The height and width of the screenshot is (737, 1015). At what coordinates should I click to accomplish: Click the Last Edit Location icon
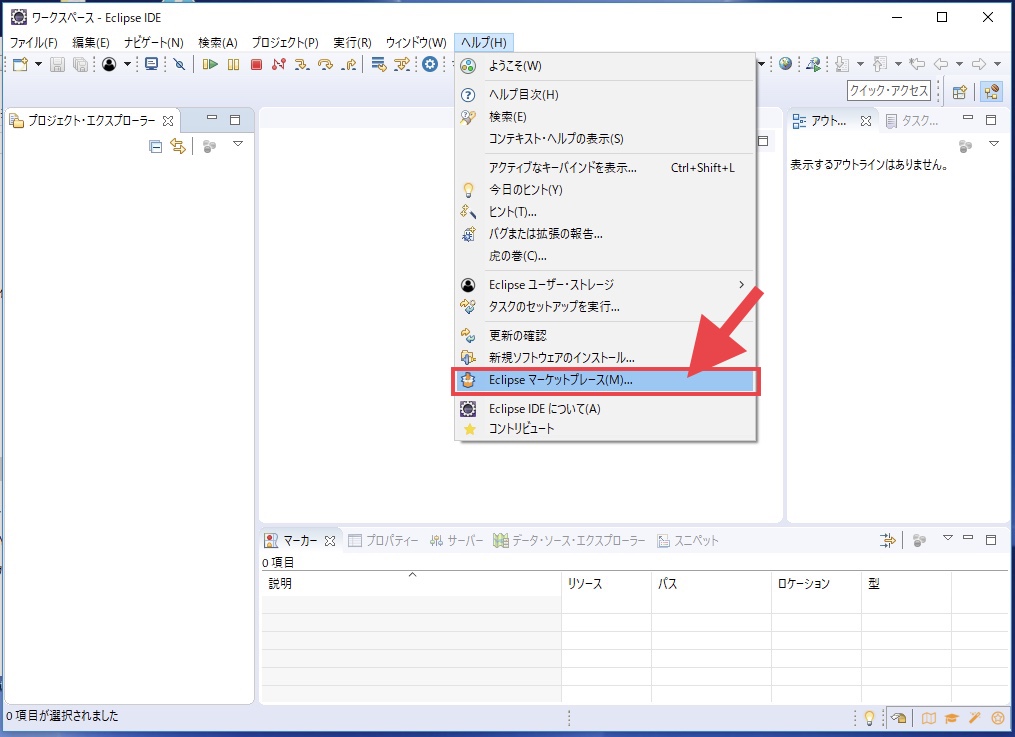pos(917,63)
